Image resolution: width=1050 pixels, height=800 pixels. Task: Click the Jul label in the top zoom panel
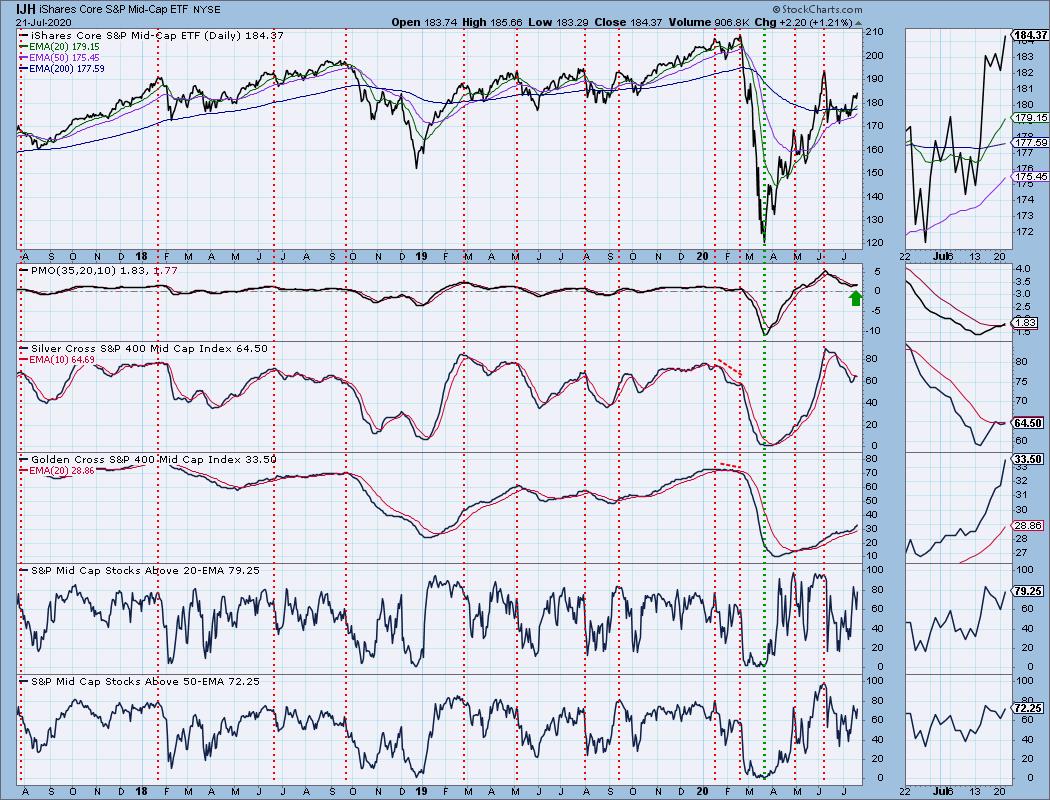(942, 257)
